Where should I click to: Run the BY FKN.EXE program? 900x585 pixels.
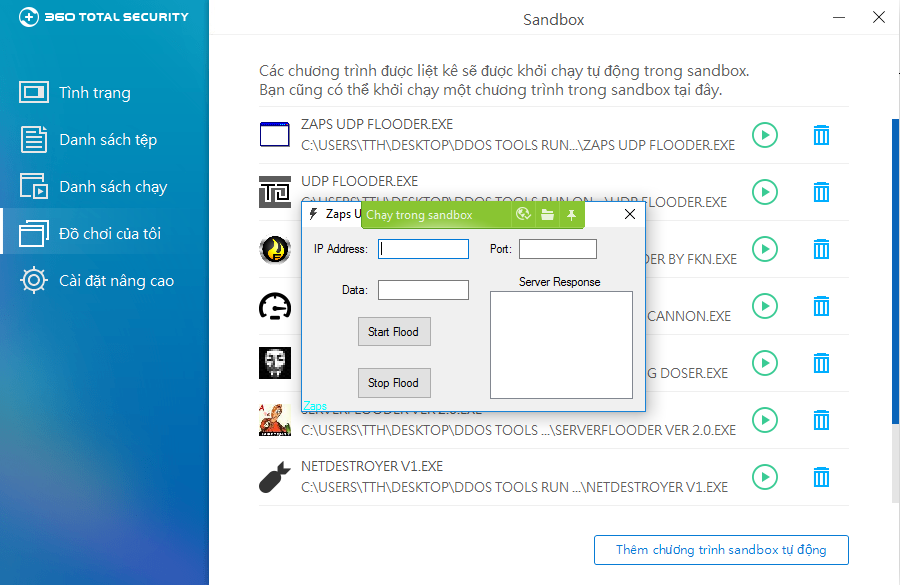point(765,249)
